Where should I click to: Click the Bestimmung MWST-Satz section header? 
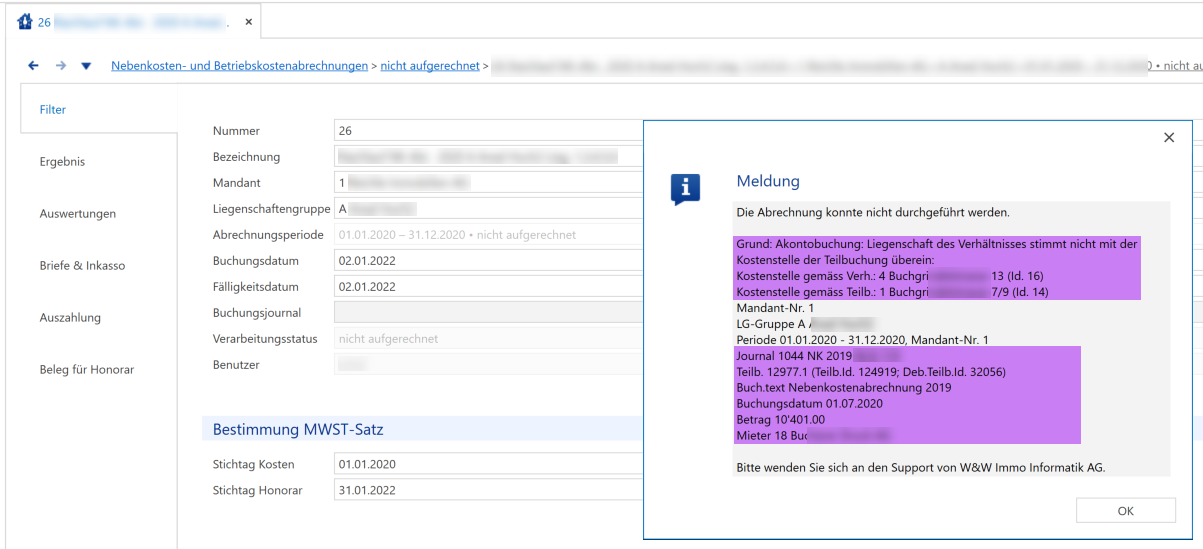pyautogui.click(x=298, y=430)
